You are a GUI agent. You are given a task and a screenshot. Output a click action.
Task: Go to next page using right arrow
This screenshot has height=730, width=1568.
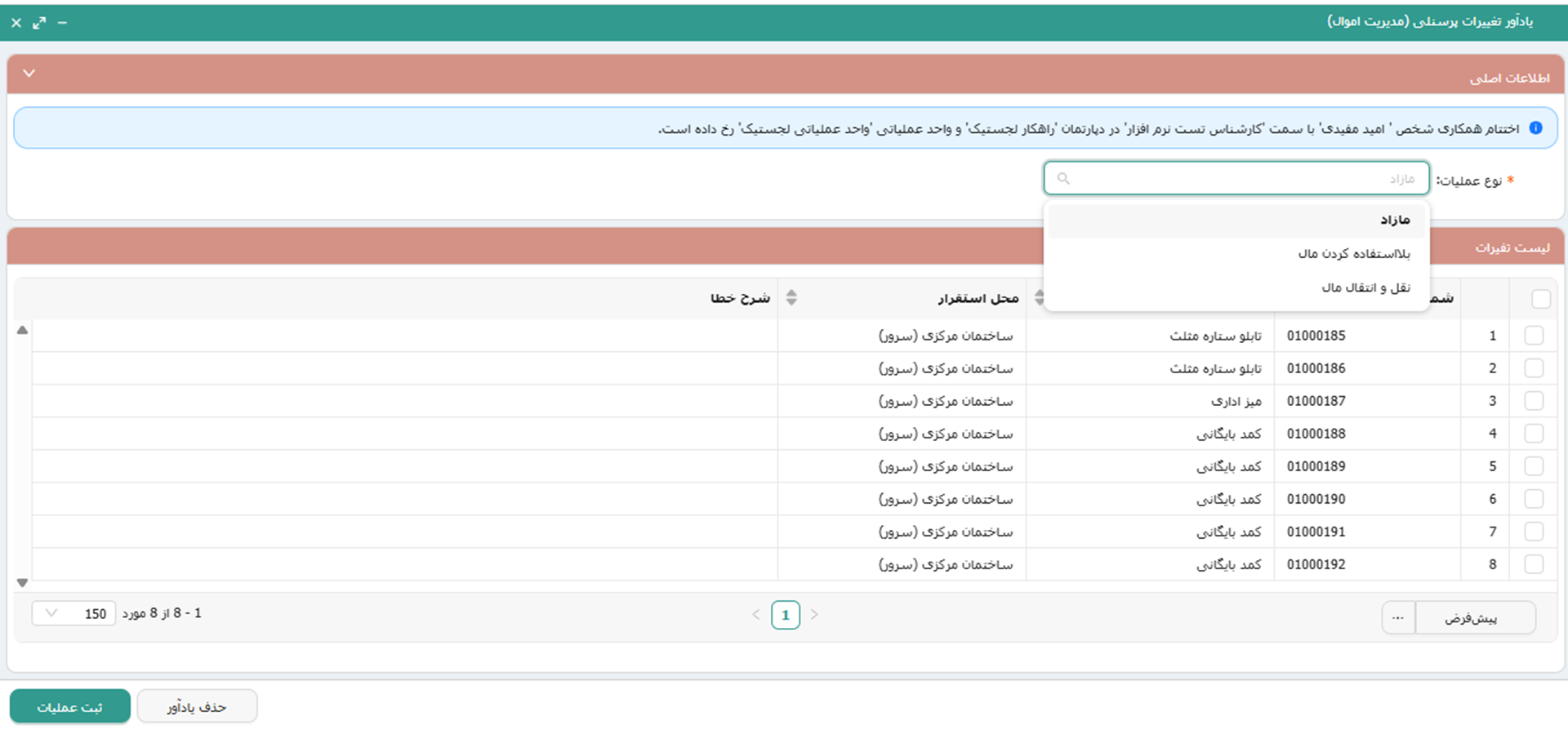pyautogui.click(x=814, y=614)
